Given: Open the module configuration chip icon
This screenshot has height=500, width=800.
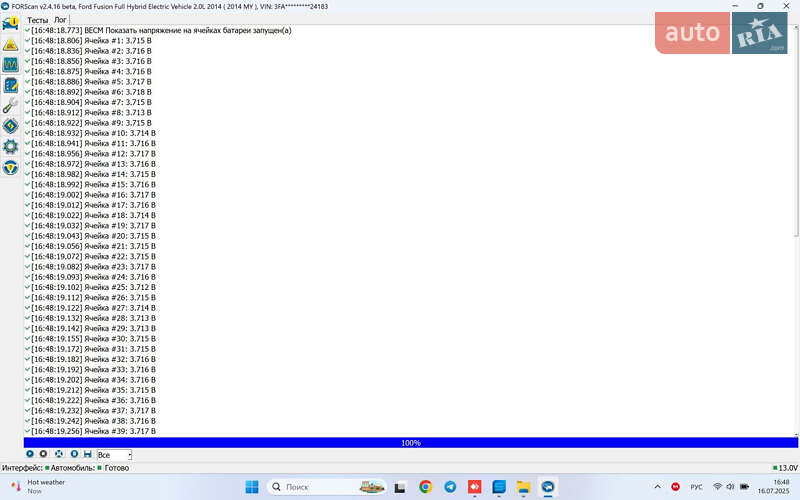Looking at the screenshot, I should tap(11, 126).
